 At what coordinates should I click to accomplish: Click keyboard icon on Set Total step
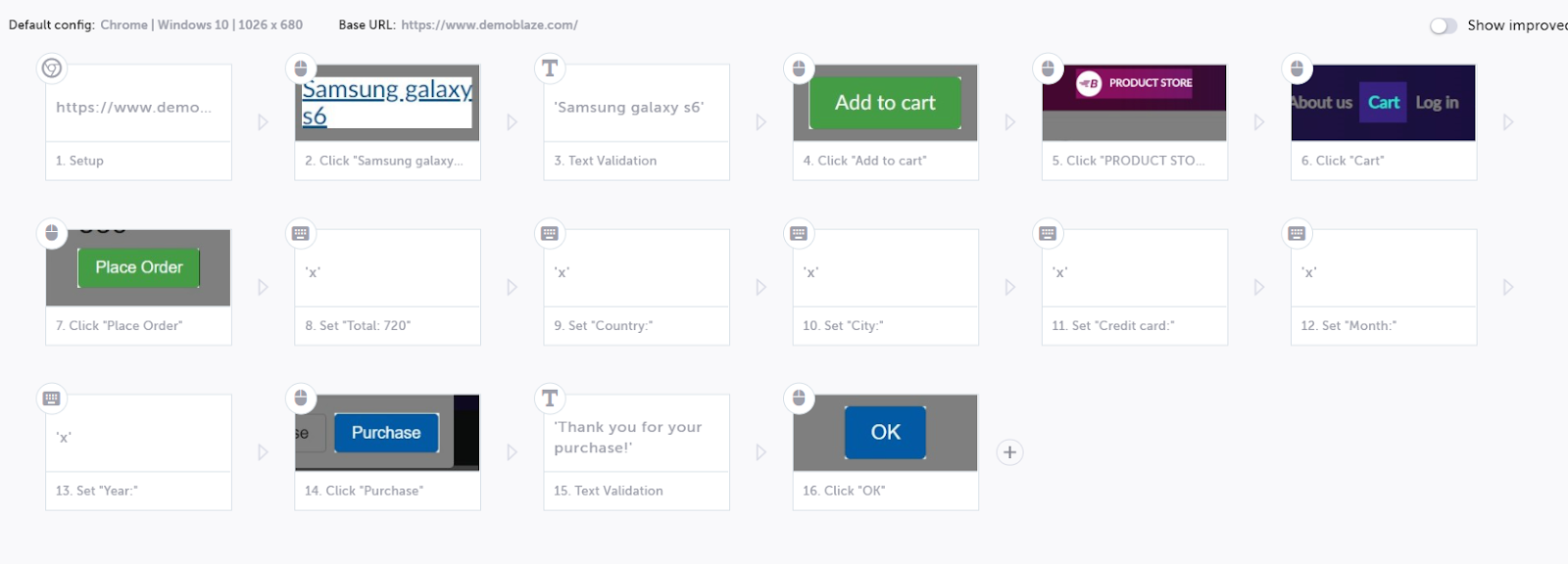(301, 233)
